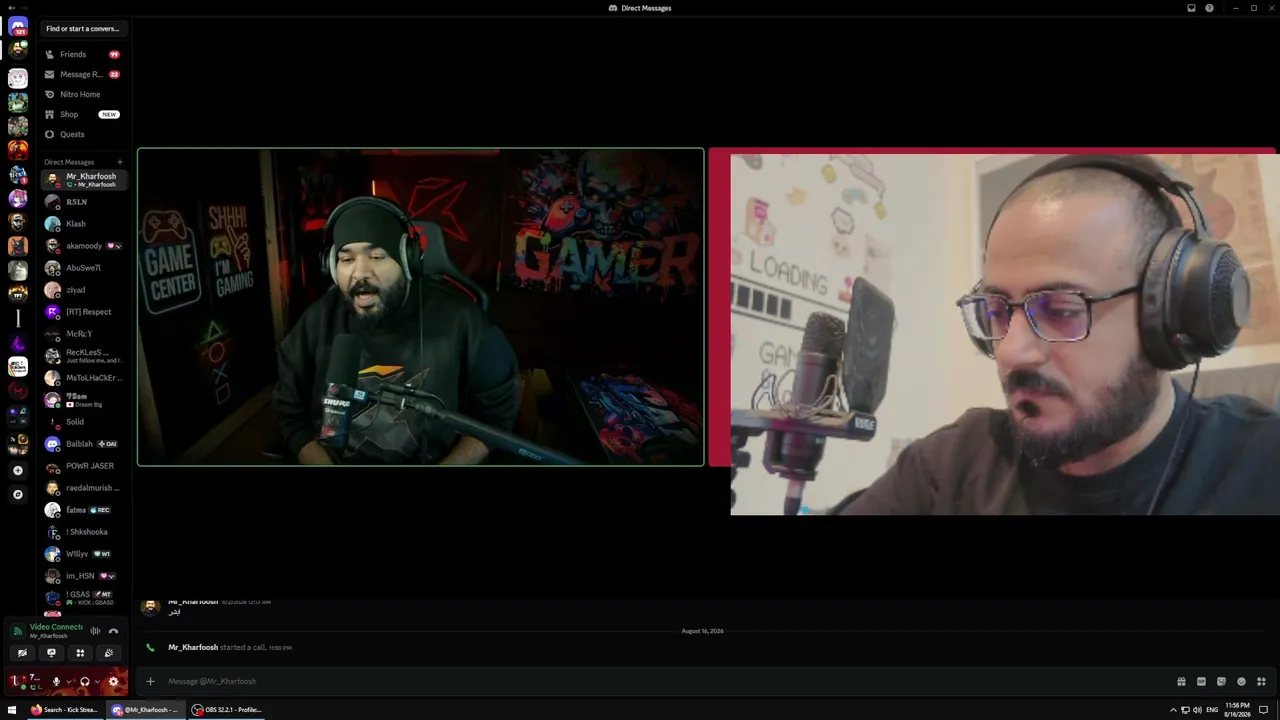Open the MaToLHaCkEr direct message
Image resolution: width=1280 pixels, height=720 pixels.
(84, 378)
